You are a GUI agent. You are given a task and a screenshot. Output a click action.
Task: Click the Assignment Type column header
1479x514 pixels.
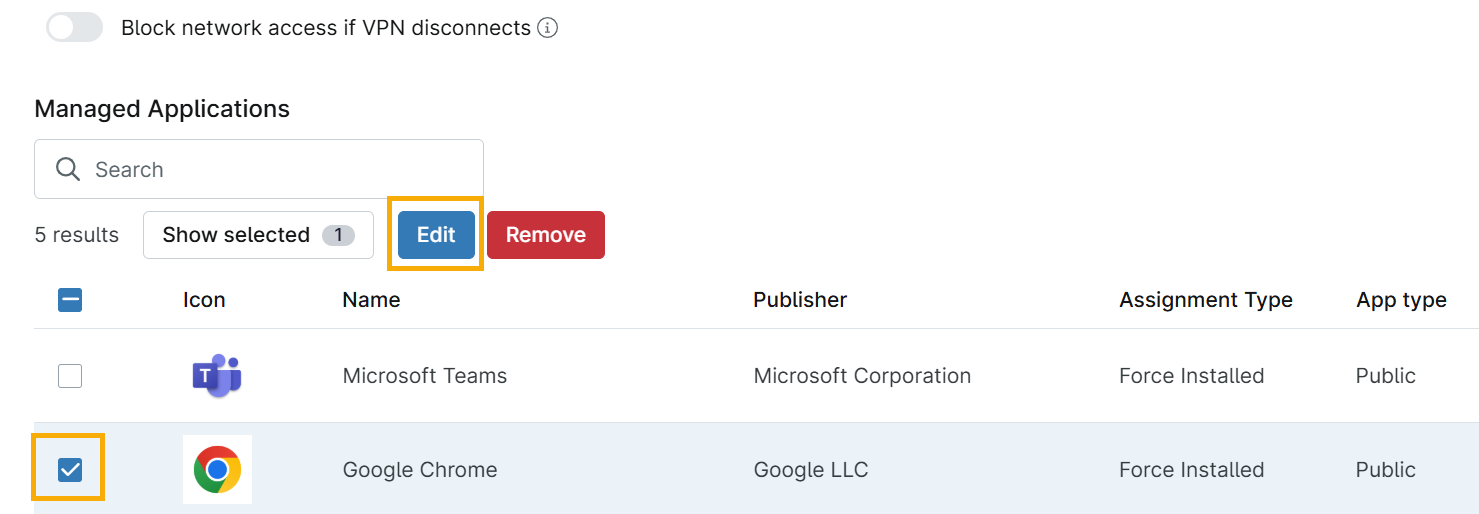pos(1205,300)
